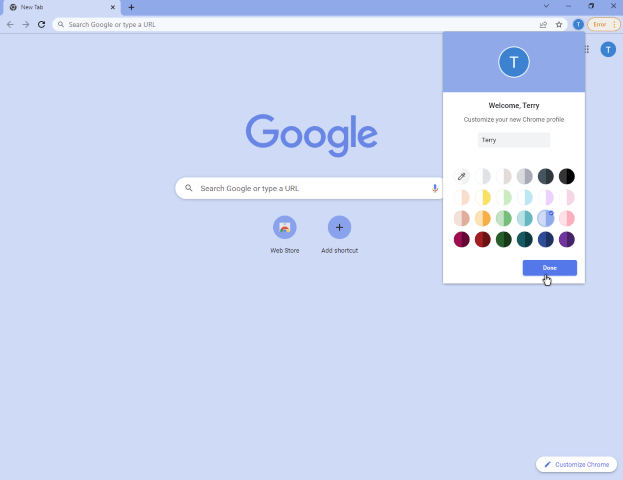Screen dimensions: 623x480
Task: Choose the pale cyan theme swatch
Action: point(524,197)
